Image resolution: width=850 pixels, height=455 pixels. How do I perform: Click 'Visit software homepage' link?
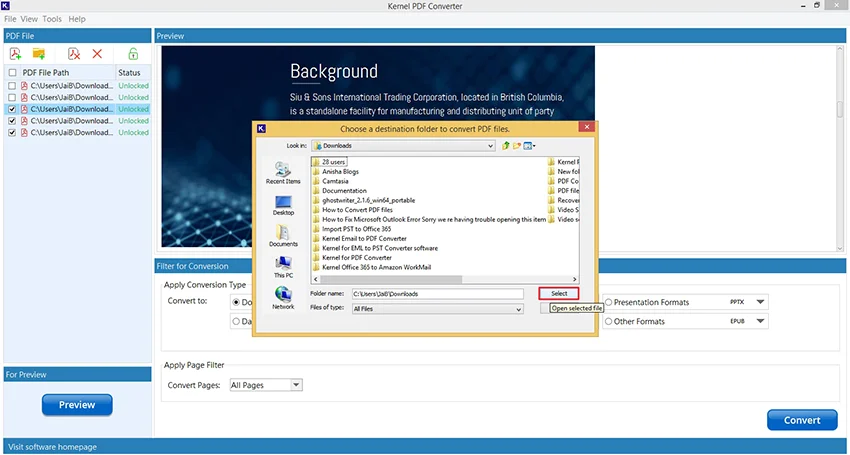tap(51, 447)
